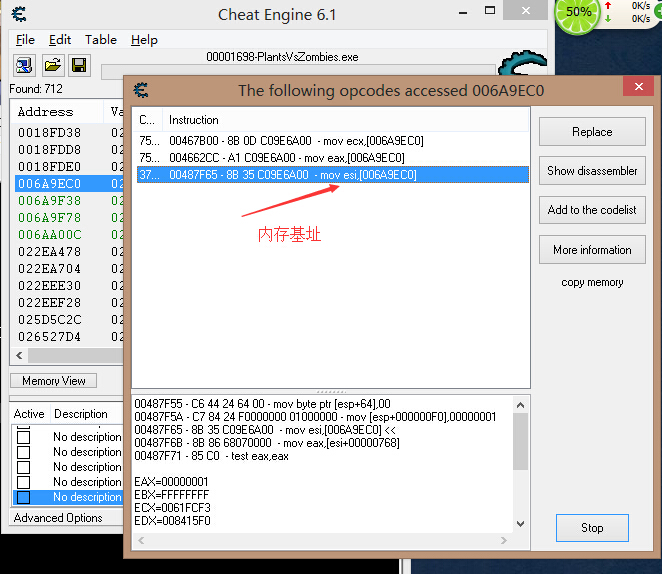Select green address 006A9F78
The image size is (662, 574).
click(x=49, y=218)
